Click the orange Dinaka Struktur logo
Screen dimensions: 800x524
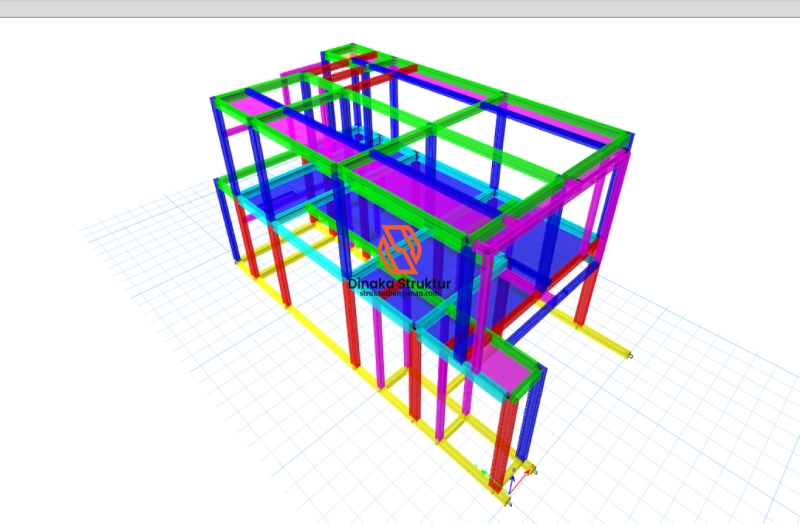click(400, 250)
